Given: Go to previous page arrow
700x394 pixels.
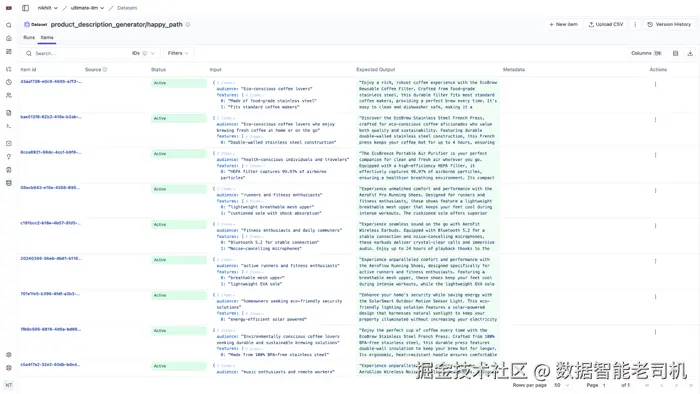Looking at the screenshot, I should point(662,385).
